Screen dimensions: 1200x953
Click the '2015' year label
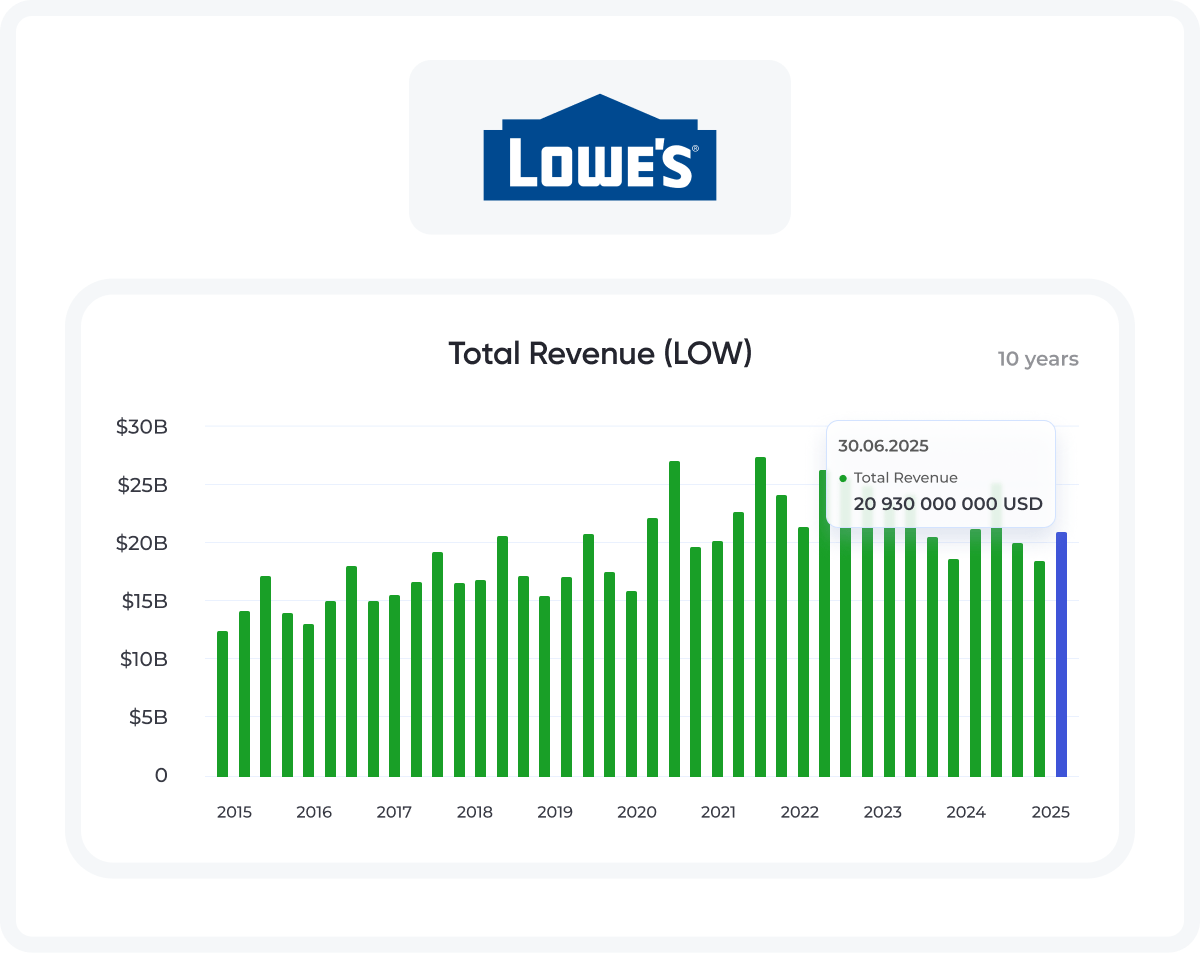coord(234,812)
